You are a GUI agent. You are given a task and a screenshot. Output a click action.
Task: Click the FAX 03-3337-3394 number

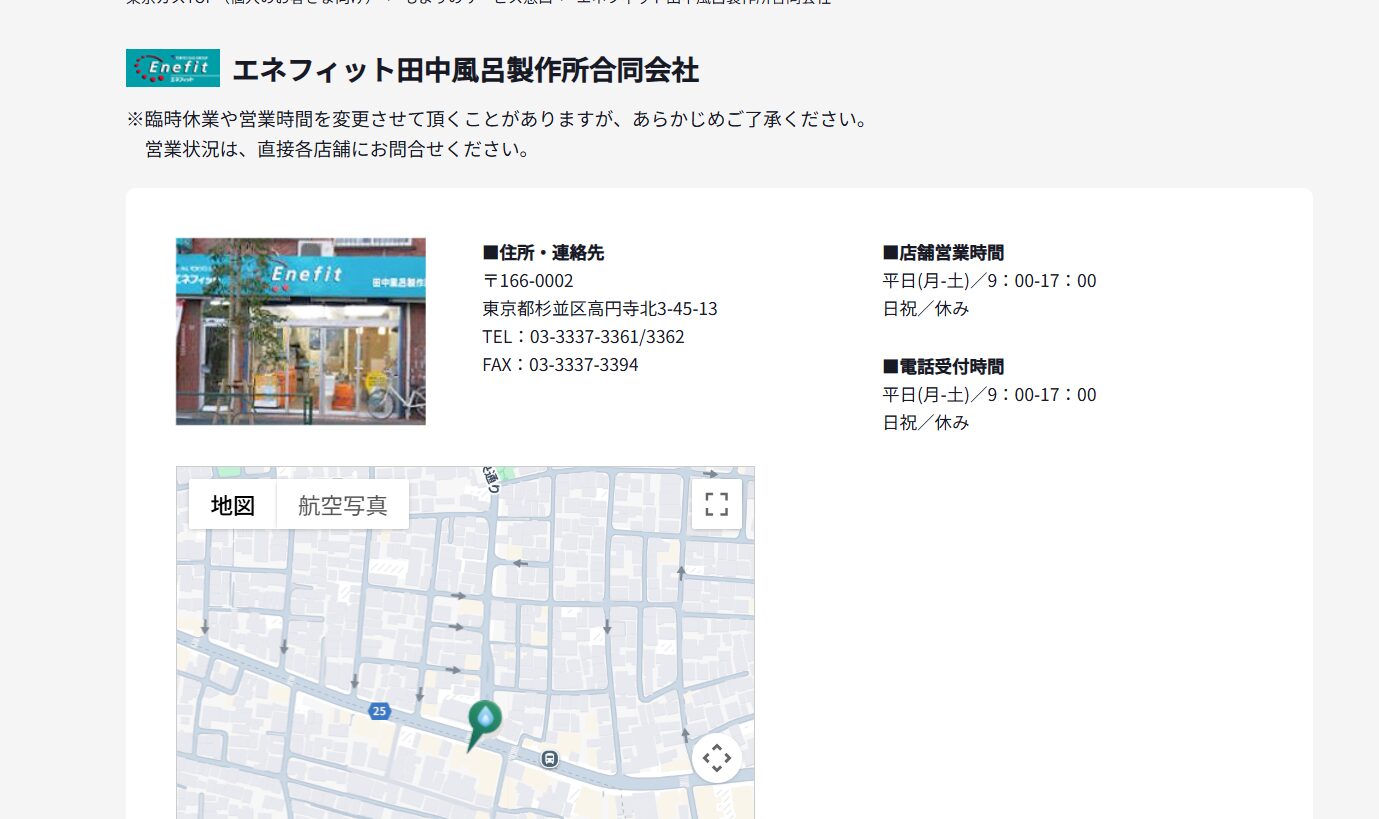click(x=560, y=365)
